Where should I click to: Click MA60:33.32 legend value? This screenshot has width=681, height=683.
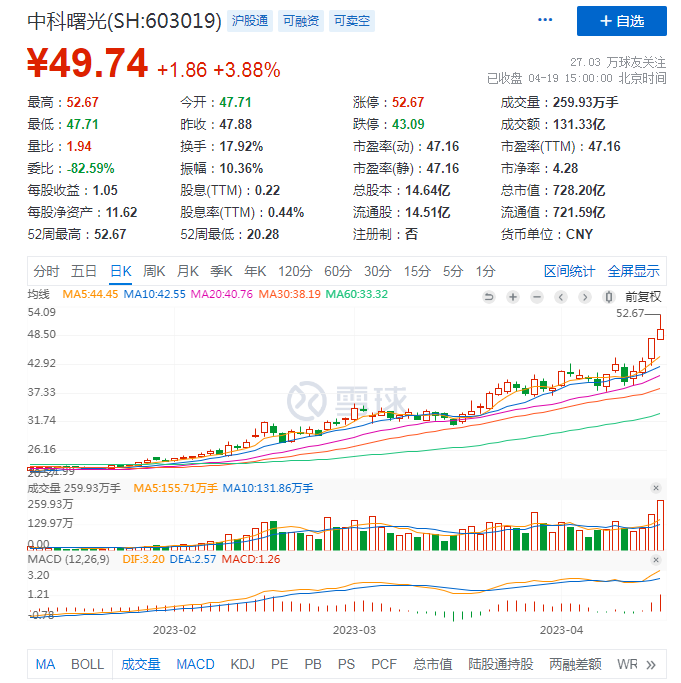[357, 294]
